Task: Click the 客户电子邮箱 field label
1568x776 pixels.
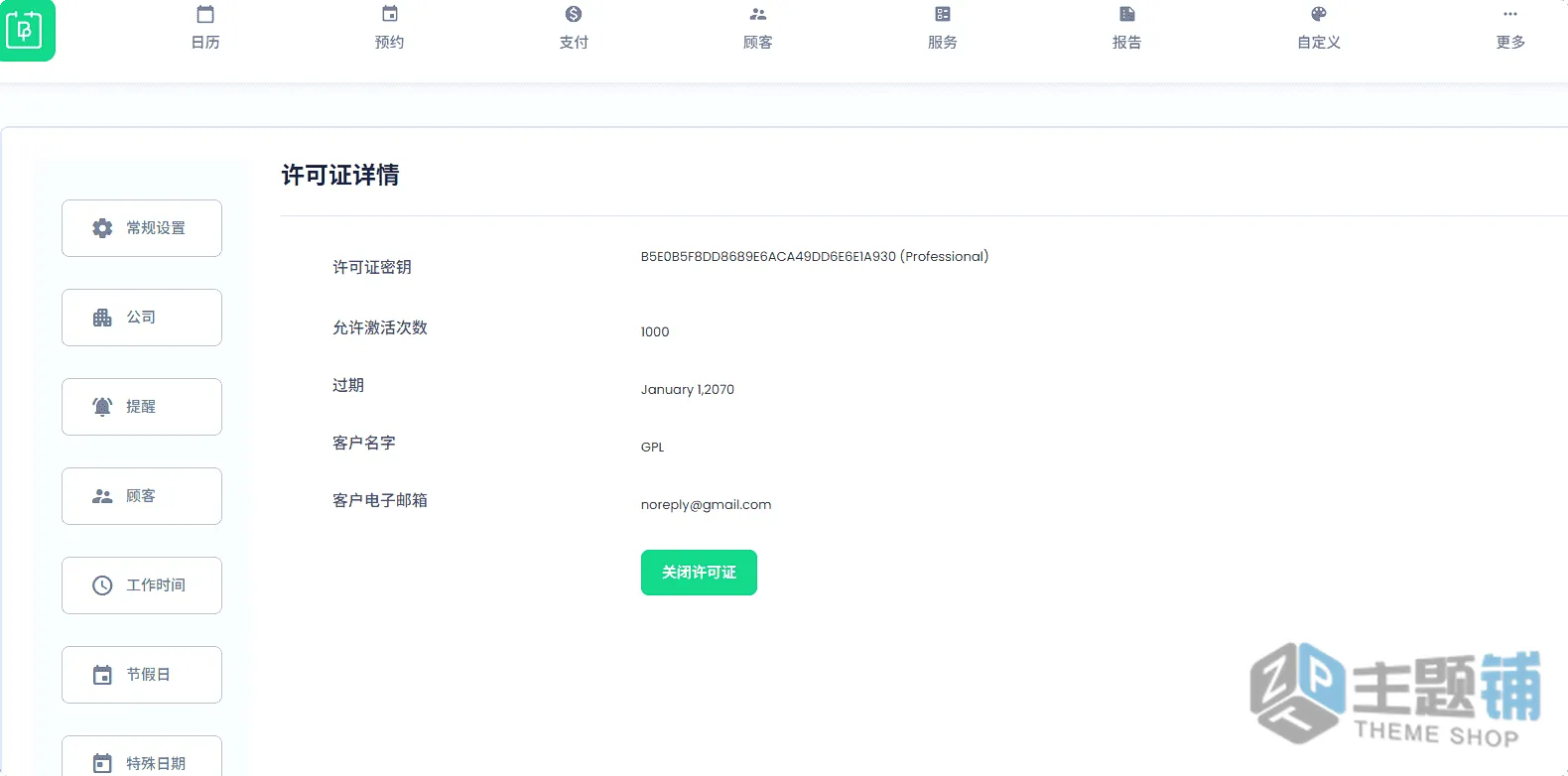Action: (380, 500)
